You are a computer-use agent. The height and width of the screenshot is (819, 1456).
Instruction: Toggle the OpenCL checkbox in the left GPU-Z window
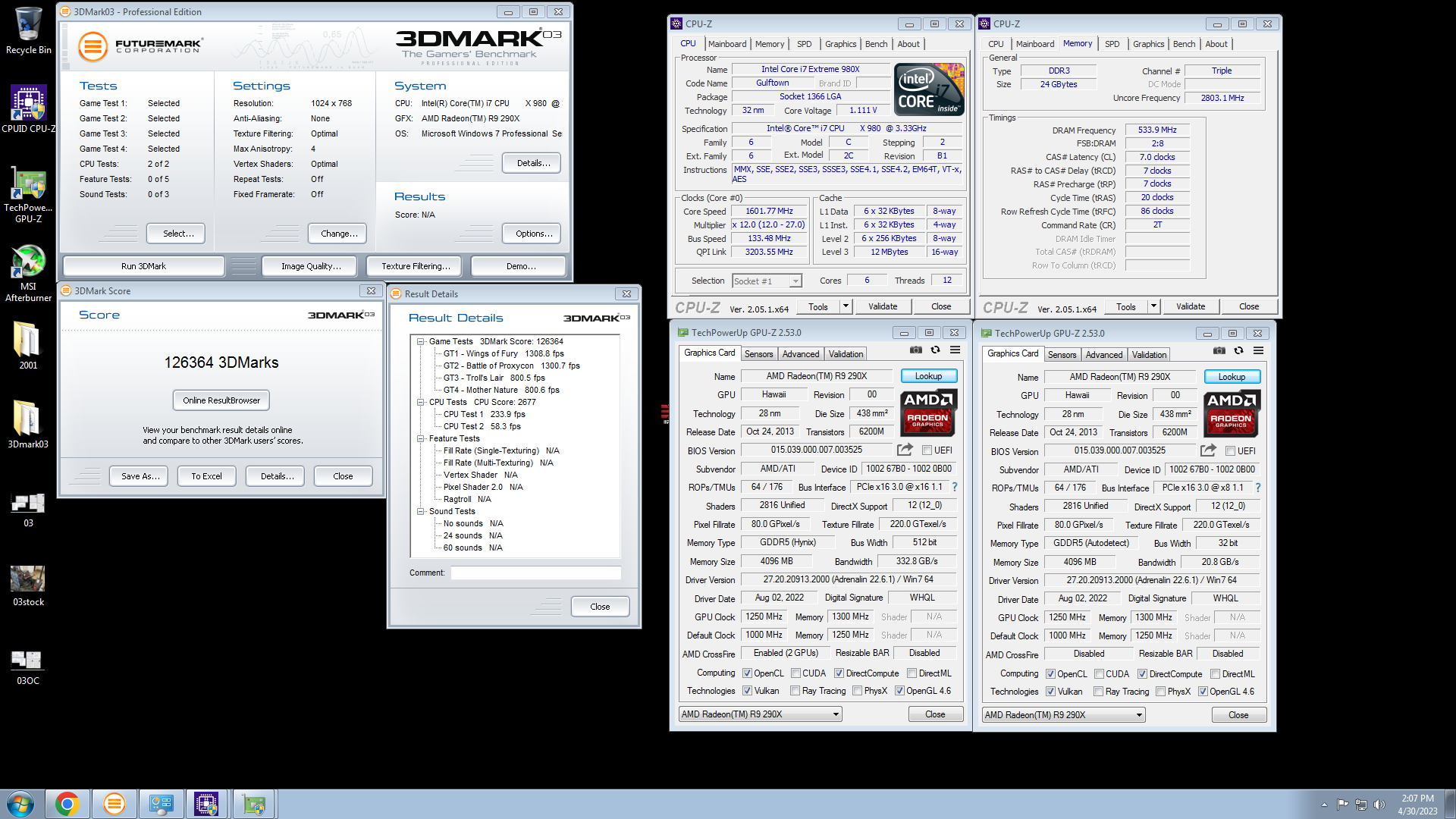pyautogui.click(x=747, y=673)
